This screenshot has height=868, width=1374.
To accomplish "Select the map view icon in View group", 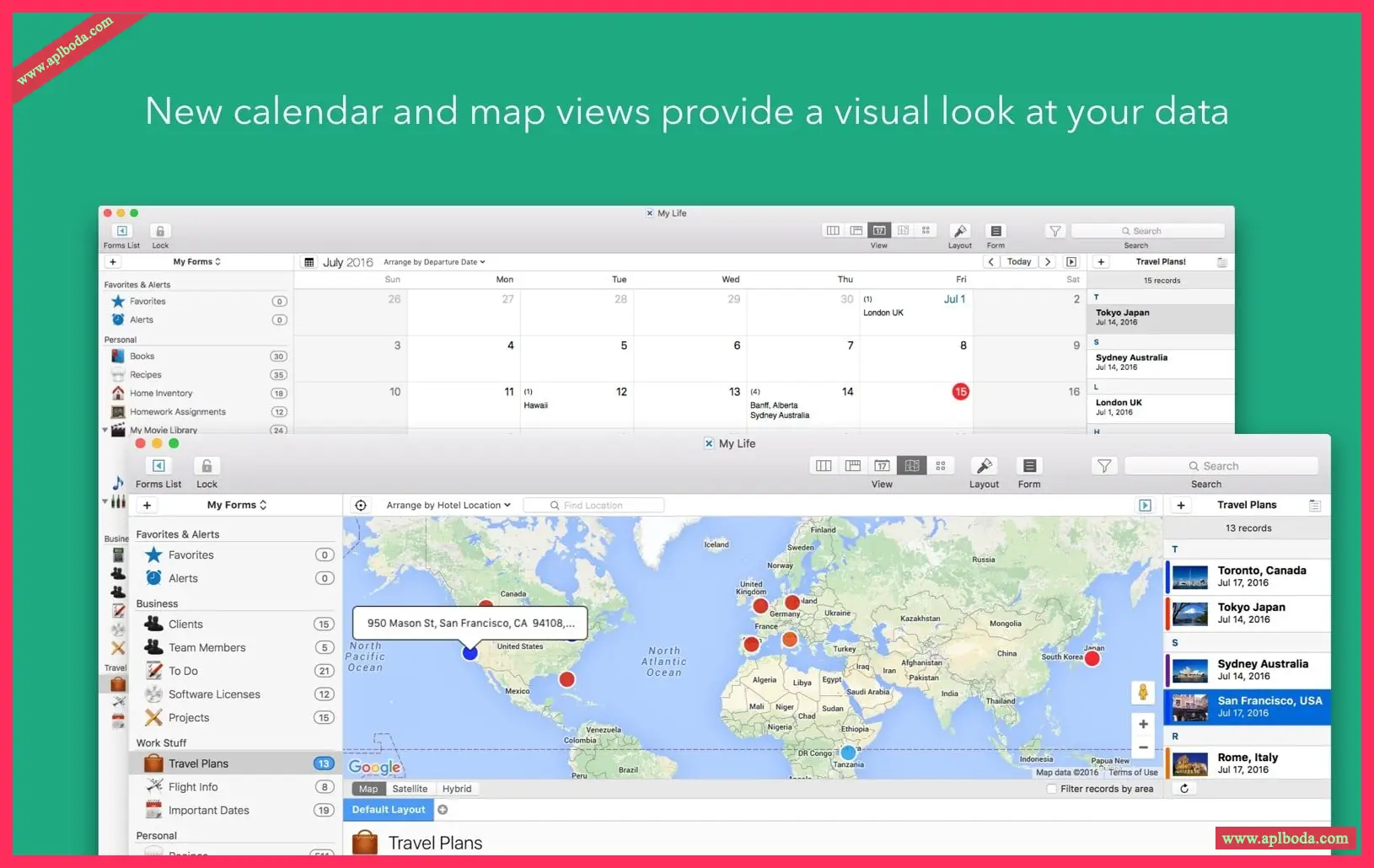I will click(x=911, y=466).
